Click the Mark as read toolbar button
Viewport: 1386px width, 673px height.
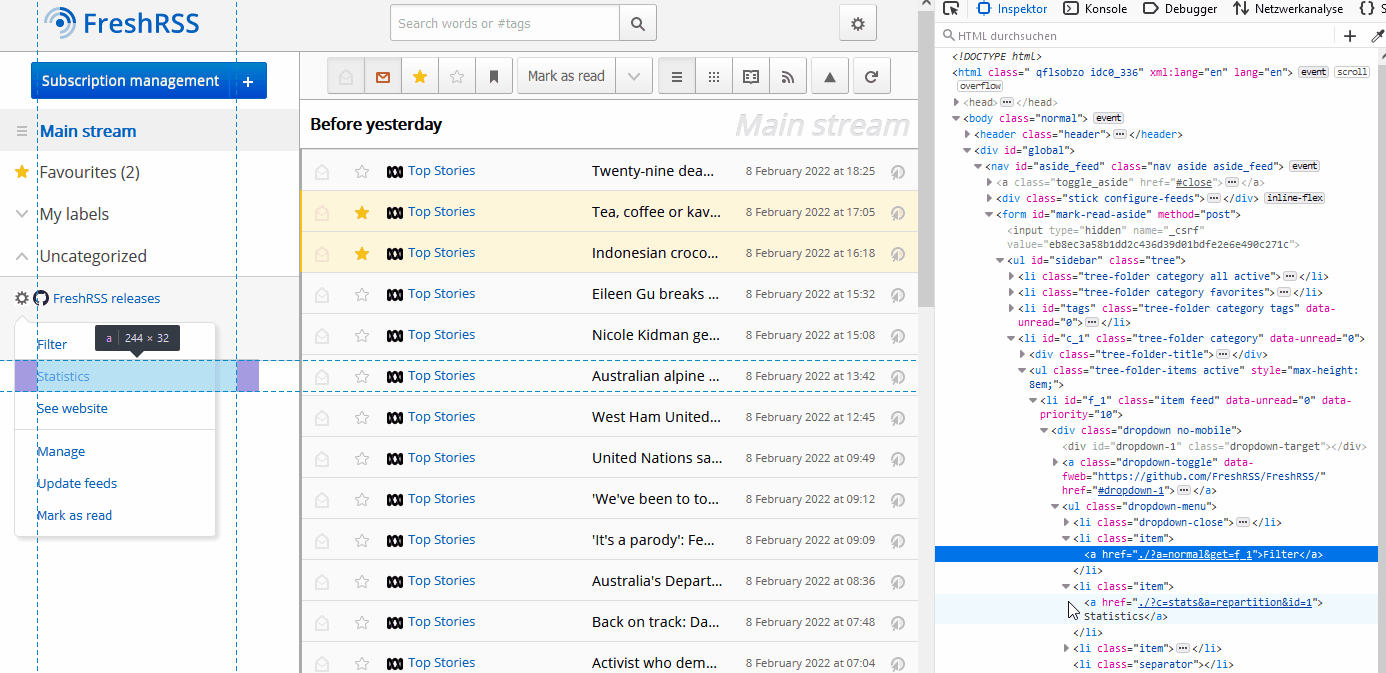[566, 76]
